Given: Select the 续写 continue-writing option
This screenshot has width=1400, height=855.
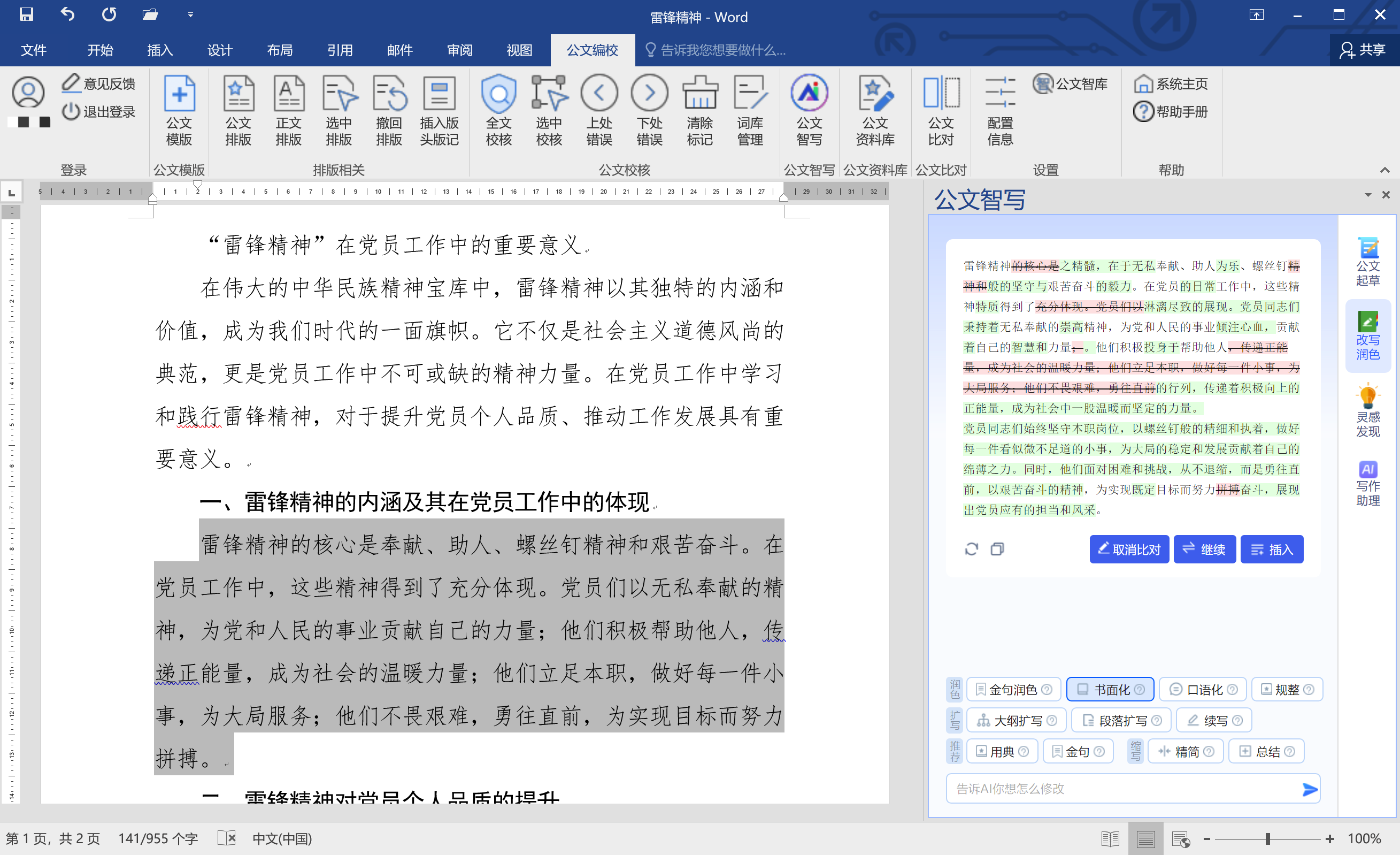Looking at the screenshot, I should point(1214,721).
